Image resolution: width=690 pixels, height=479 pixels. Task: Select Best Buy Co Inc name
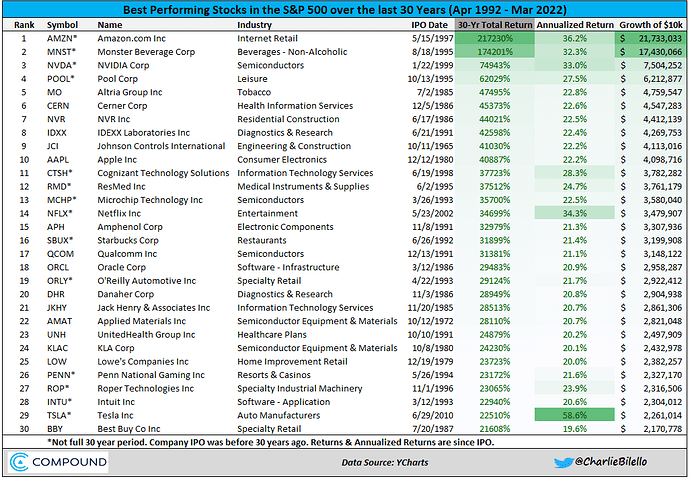click(129, 429)
